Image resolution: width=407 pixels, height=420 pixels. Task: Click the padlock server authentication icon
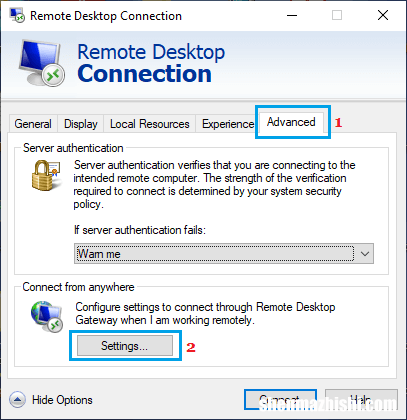pyautogui.click(x=46, y=175)
